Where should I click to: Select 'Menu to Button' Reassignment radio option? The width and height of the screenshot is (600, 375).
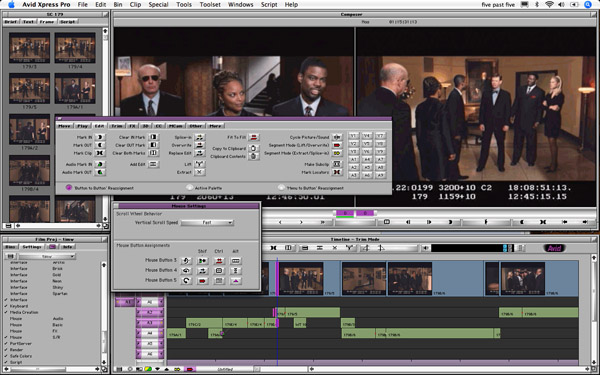[282, 188]
